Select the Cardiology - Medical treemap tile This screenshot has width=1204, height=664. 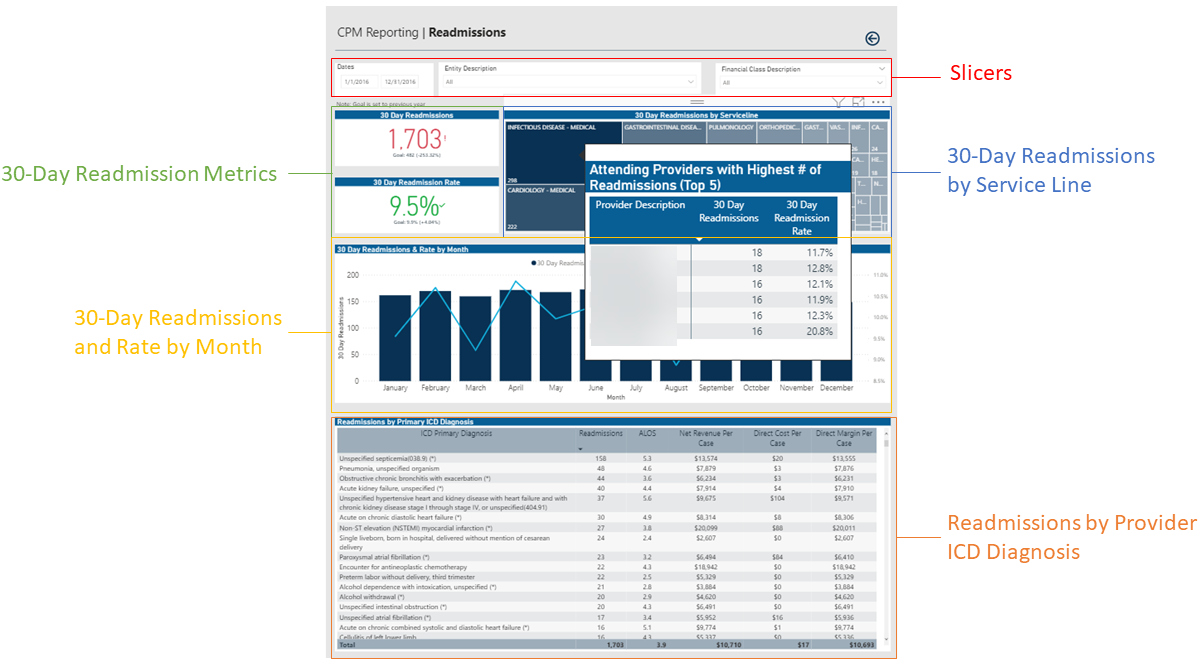(544, 207)
